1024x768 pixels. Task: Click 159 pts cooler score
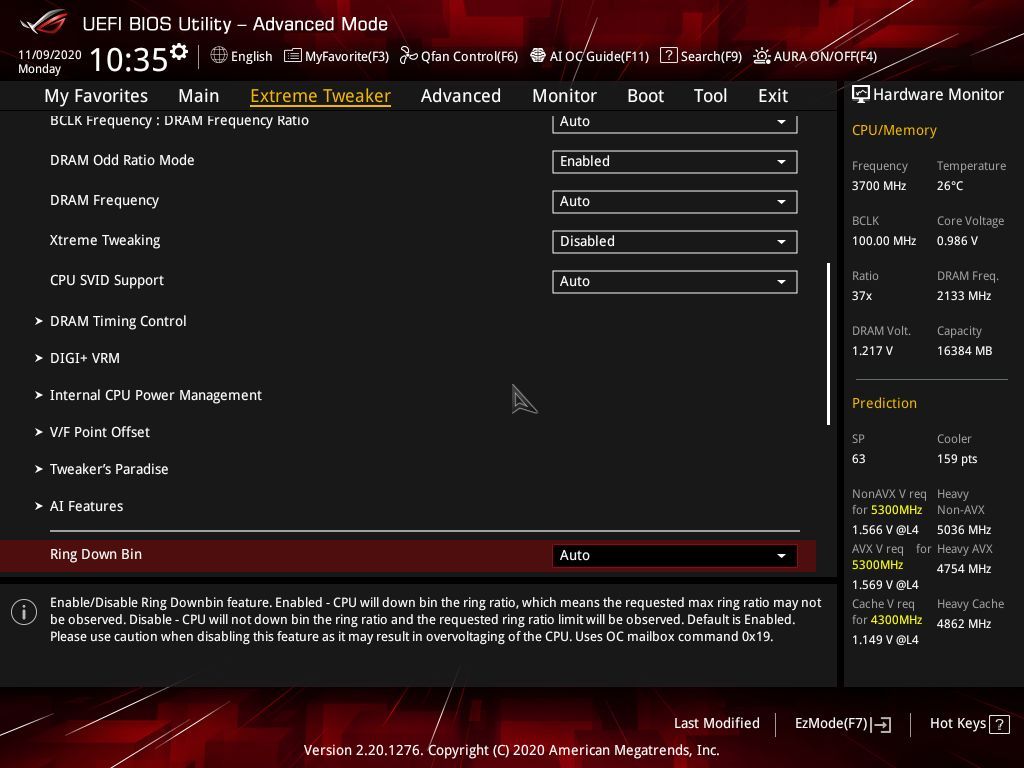(957, 459)
